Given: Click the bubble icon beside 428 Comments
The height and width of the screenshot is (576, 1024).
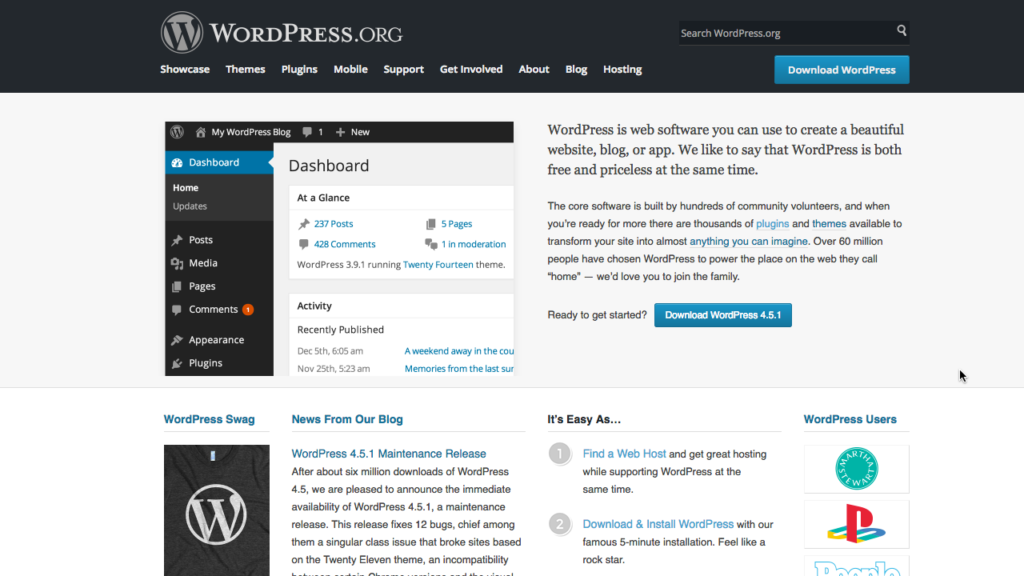Looking at the screenshot, I should (x=304, y=244).
